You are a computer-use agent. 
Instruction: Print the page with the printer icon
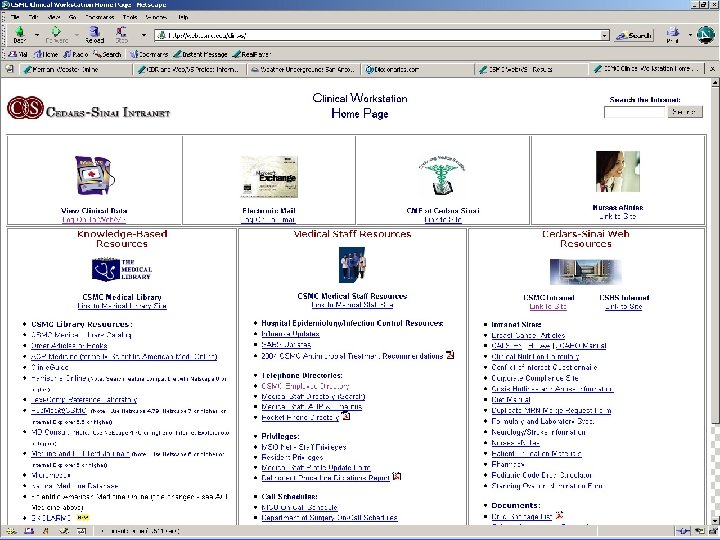coord(673,32)
